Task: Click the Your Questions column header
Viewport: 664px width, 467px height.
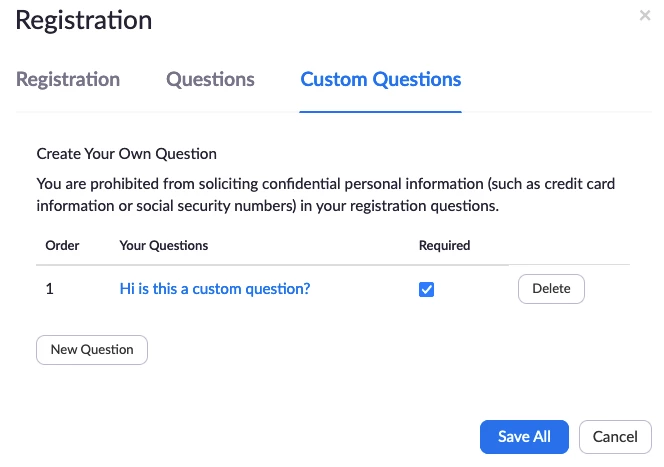Action: (x=164, y=245)
